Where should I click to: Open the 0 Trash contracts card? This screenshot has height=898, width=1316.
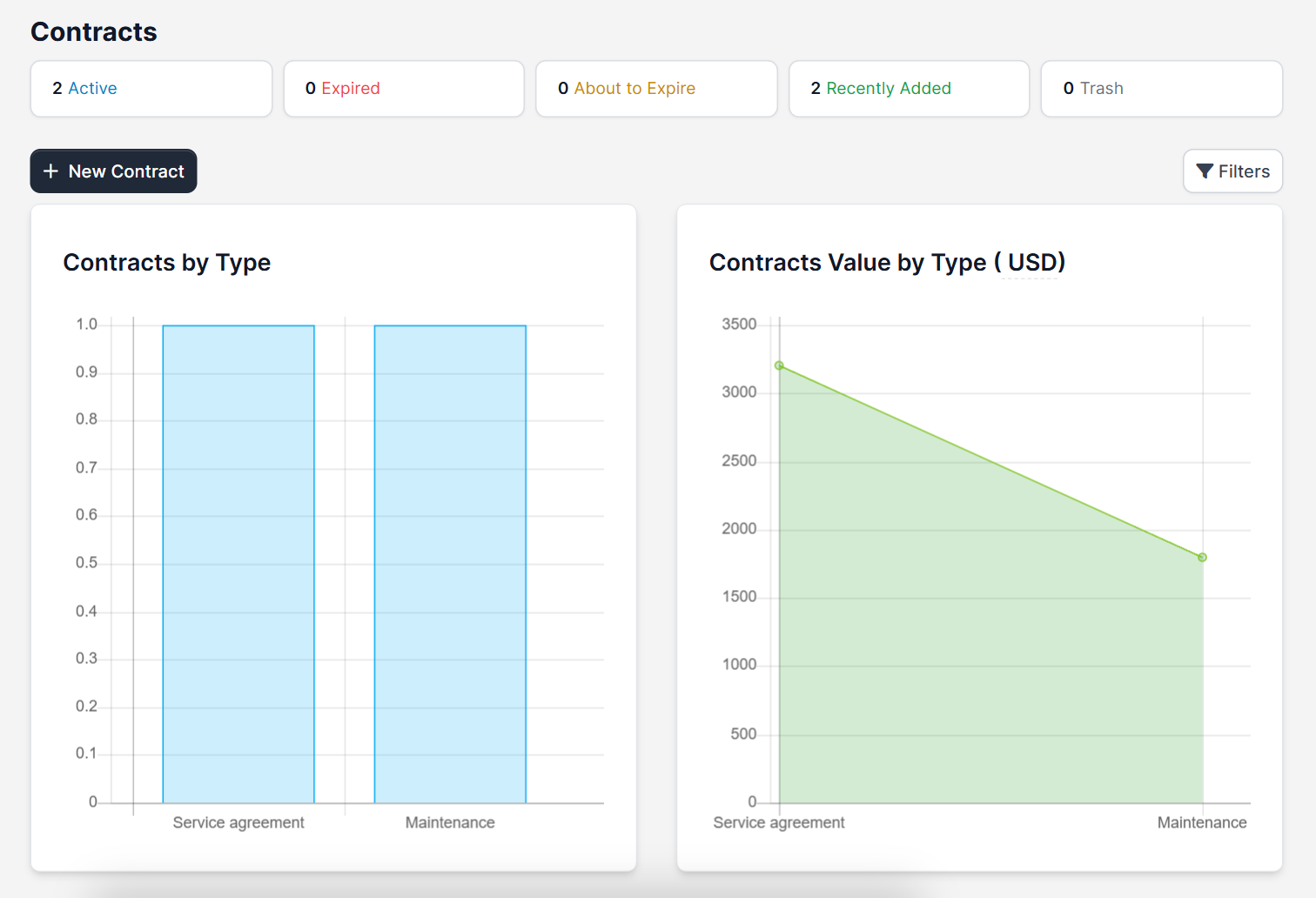coord(1162,89)
